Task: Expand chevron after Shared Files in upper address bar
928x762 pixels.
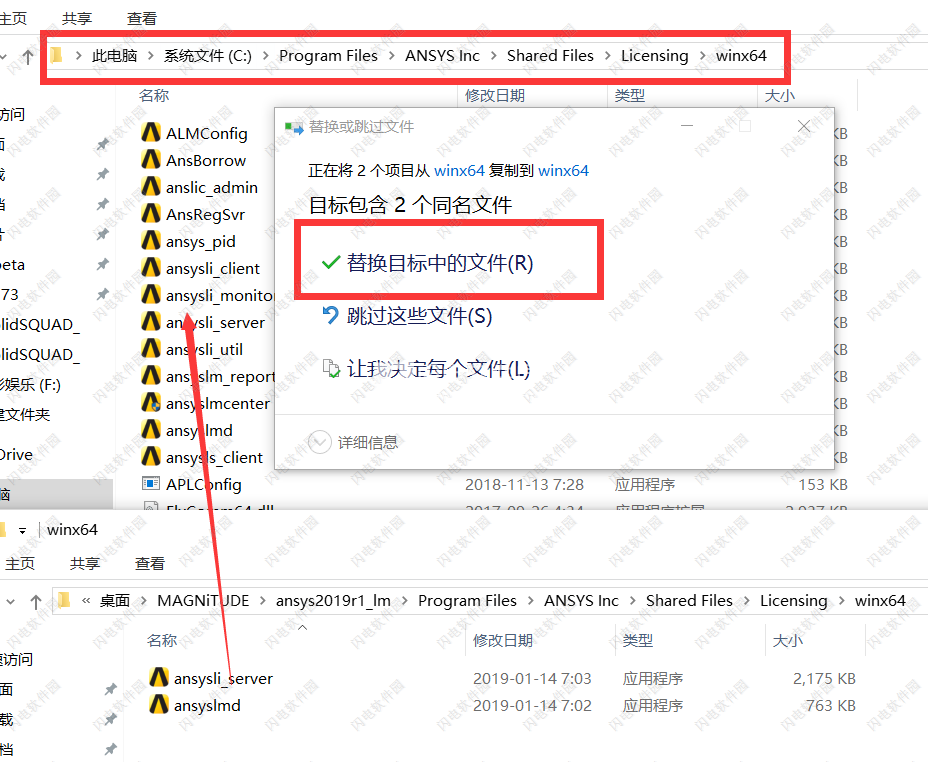Action: pyautogui.click(x=607, y=56)
